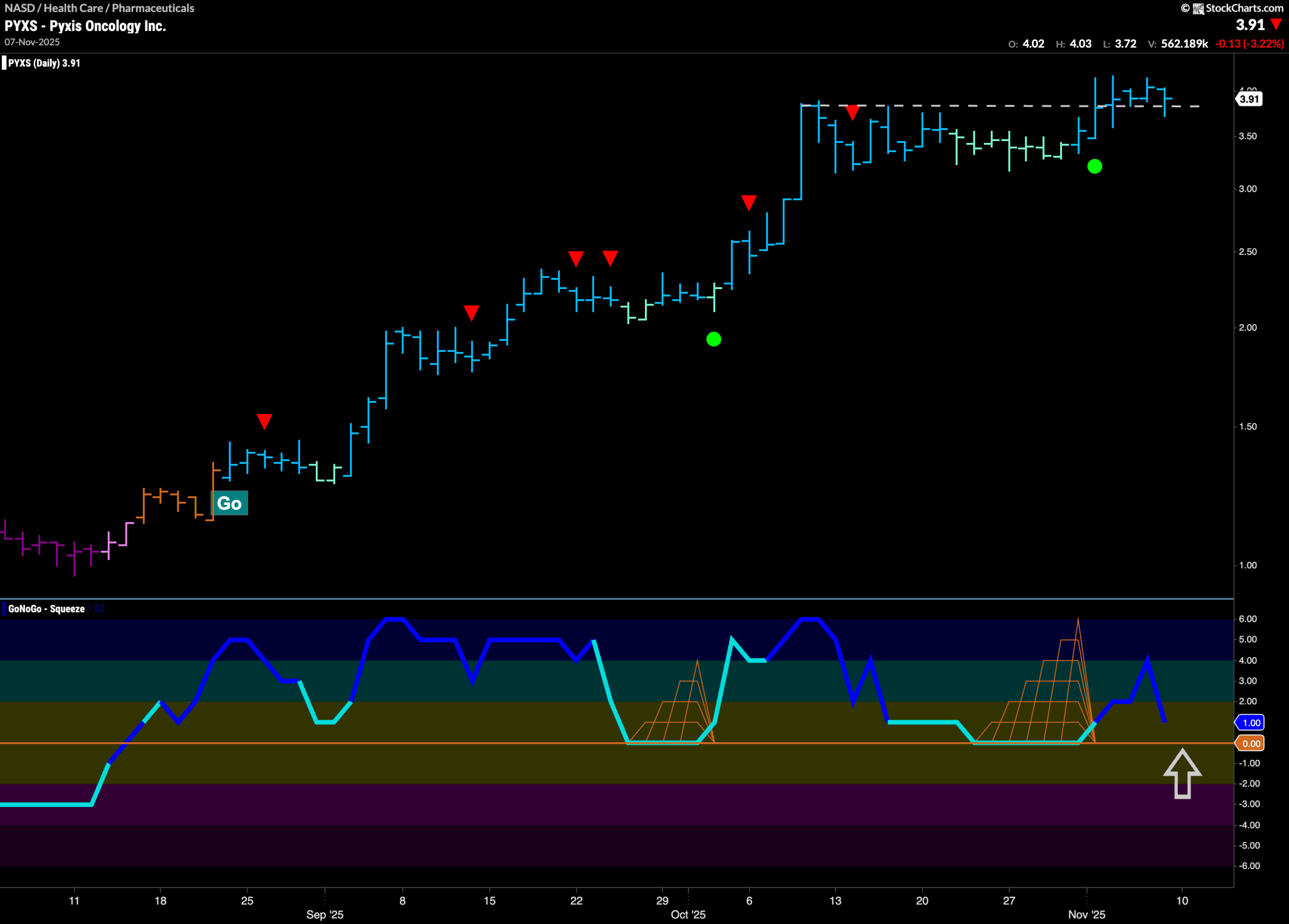Click the GoNoGo - Squeeze panel label
1289x924 pixels.
(x=46, y=609)
